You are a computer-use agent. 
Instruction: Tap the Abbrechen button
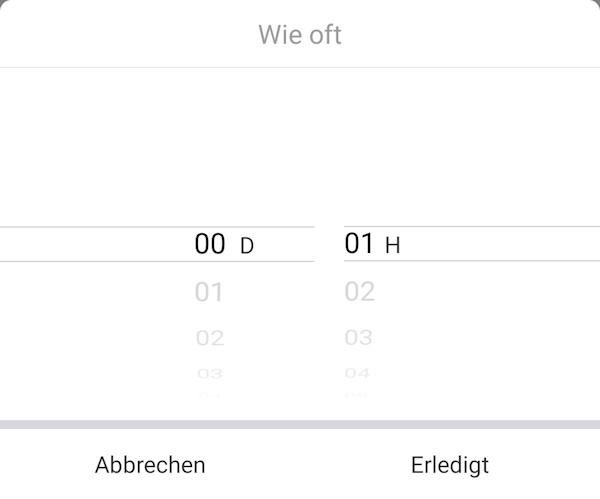tap(150, 465)
